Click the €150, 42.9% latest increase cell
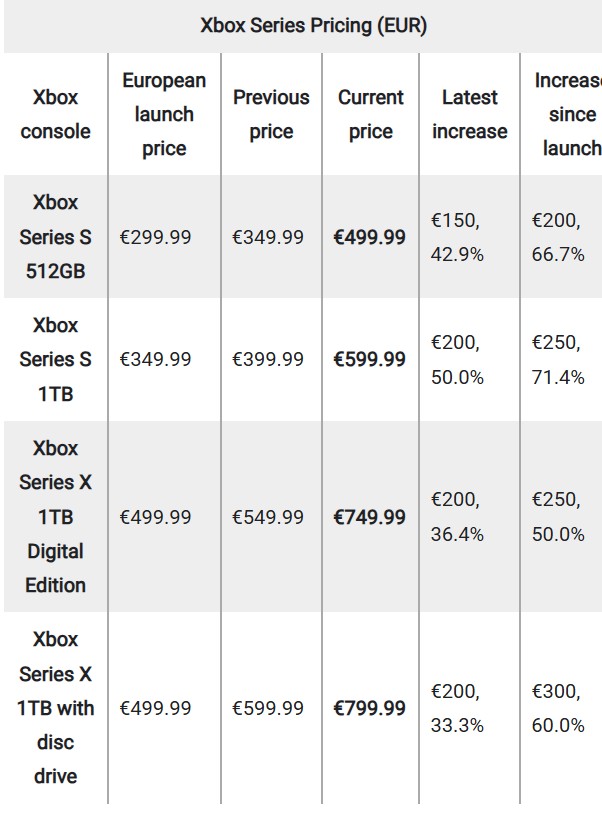 (x=457, y=237)
